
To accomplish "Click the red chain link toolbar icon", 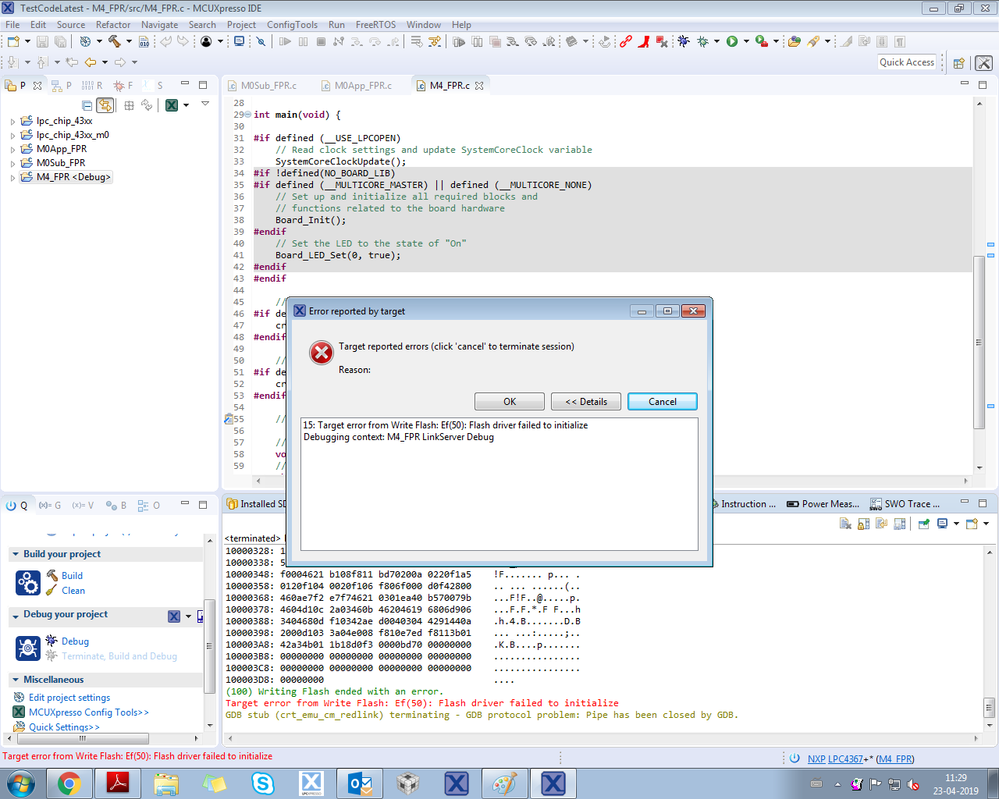I will pos(625,41).
